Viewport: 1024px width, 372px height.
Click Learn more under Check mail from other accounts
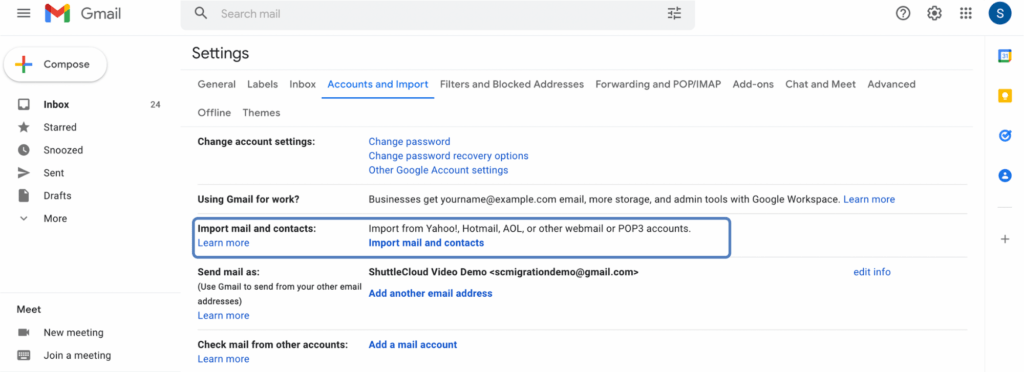(223, 359)
